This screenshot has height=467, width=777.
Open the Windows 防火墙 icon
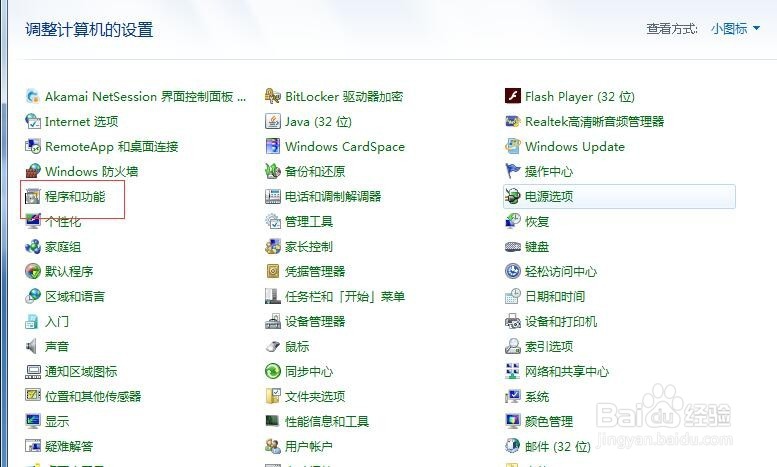tap(33, 171)
